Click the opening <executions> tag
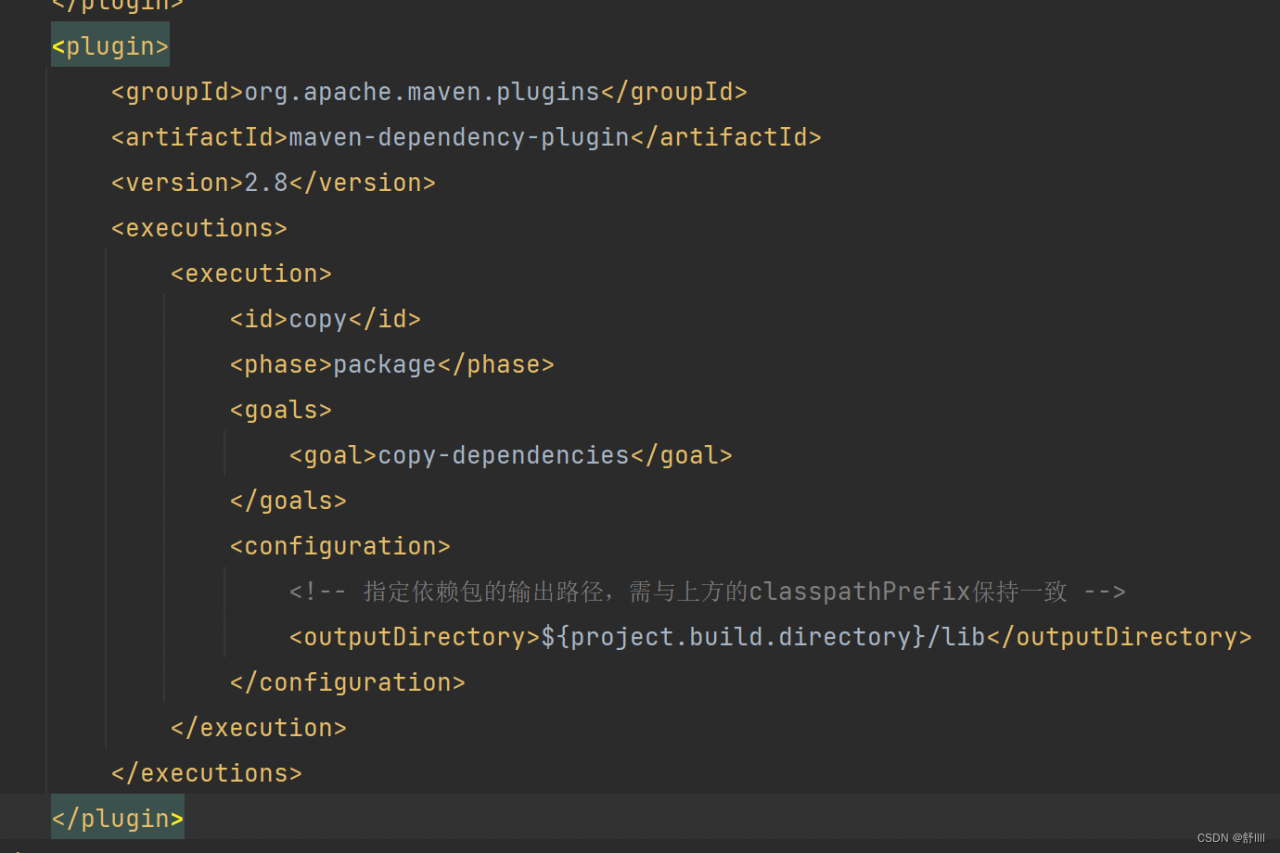This screenshot has width=1280, height=853. pyautogui.click(x=199, y=228)
